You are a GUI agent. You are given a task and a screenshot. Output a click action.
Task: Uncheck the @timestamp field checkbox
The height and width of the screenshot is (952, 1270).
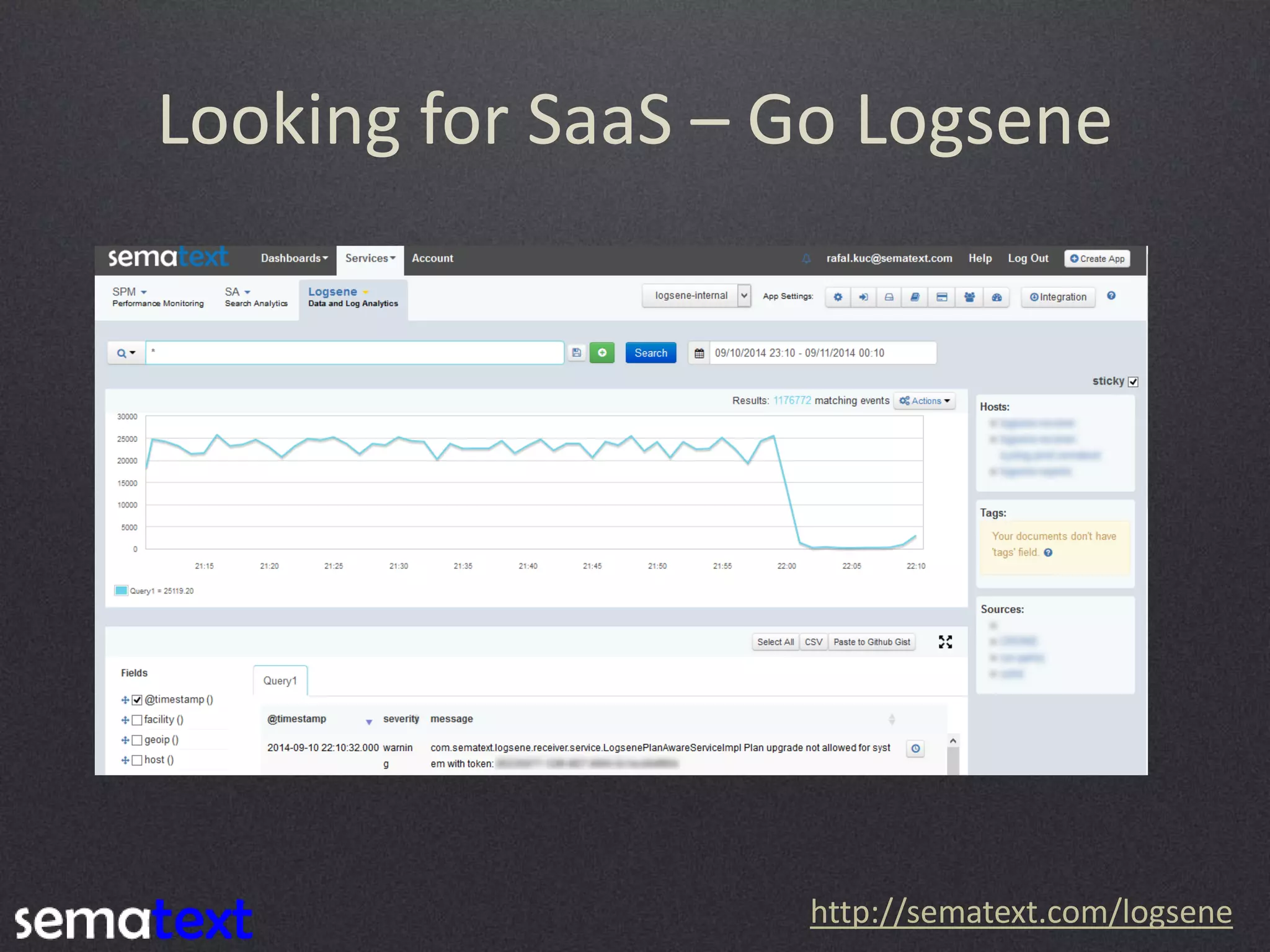pos(137,700)
